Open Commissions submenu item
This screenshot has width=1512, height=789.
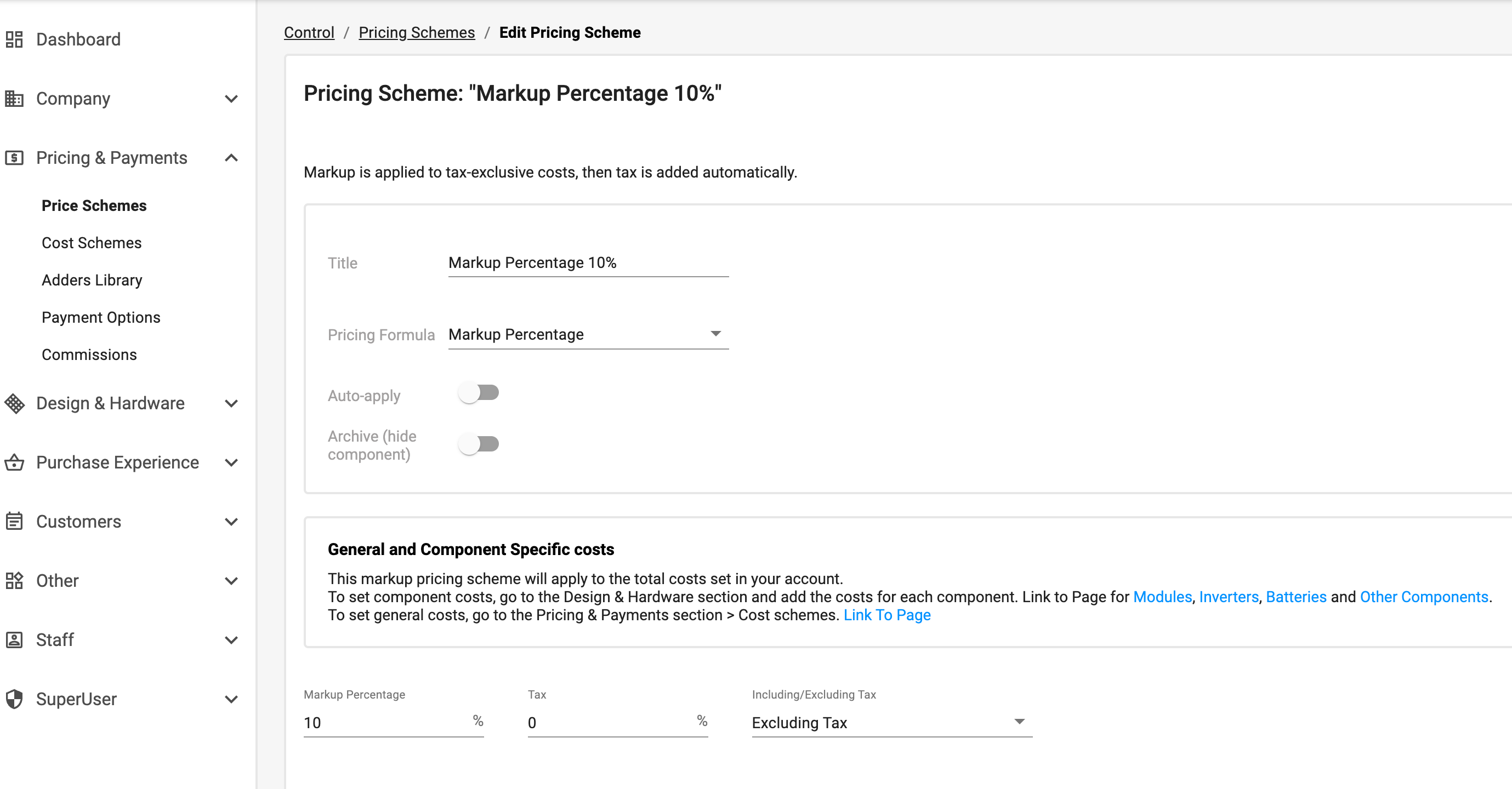click(x=89, y=355)
